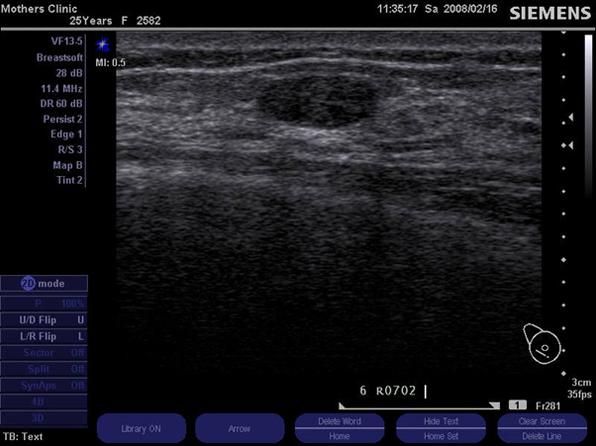
Task: Open the 2D mode menu
Action: [44, 283]
